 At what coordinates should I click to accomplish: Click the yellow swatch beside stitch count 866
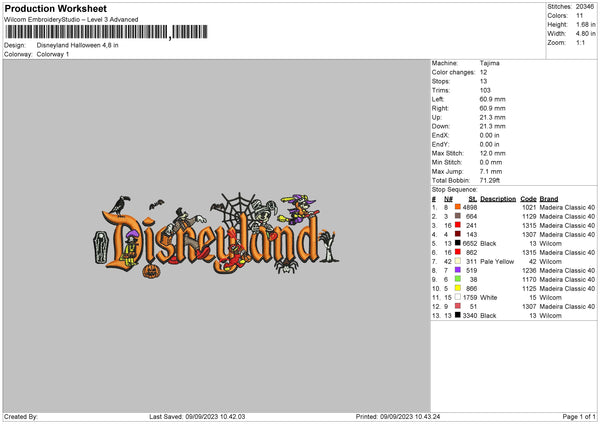tap(458, 288)
